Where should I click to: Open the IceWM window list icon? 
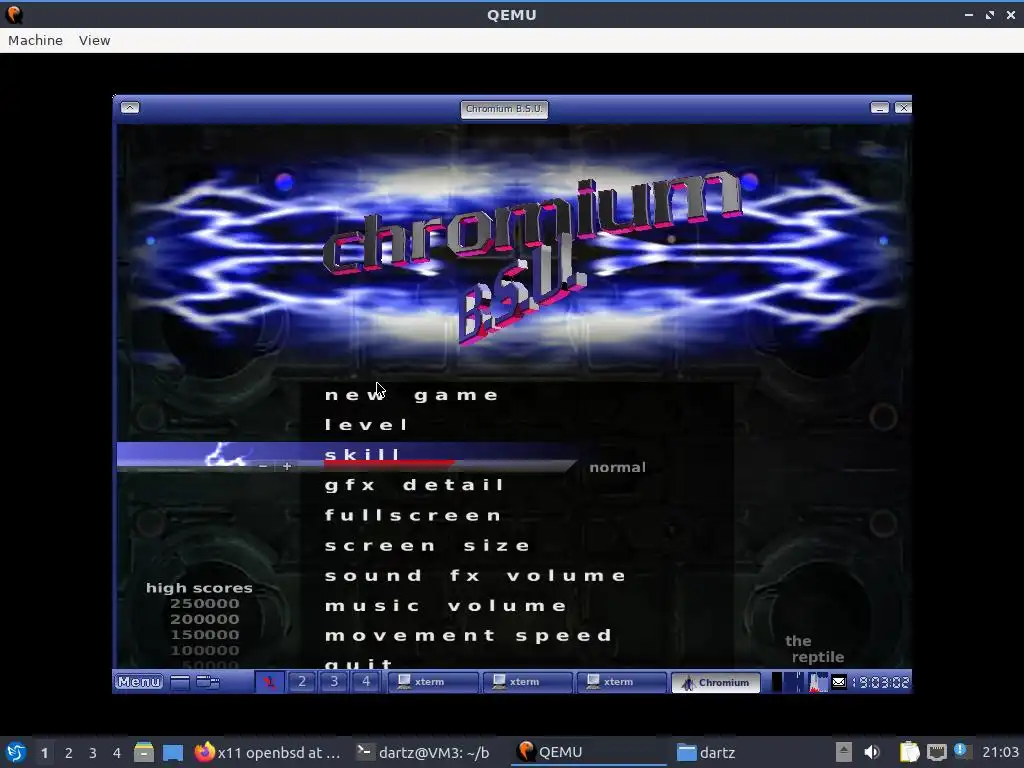[208, 682]
